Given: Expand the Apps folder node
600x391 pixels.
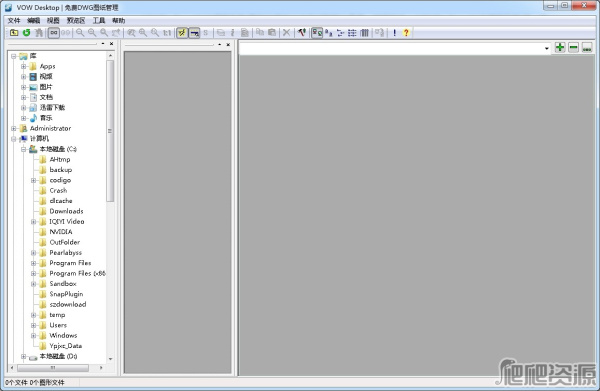Looking at the screenshot, I should point(24,67).
